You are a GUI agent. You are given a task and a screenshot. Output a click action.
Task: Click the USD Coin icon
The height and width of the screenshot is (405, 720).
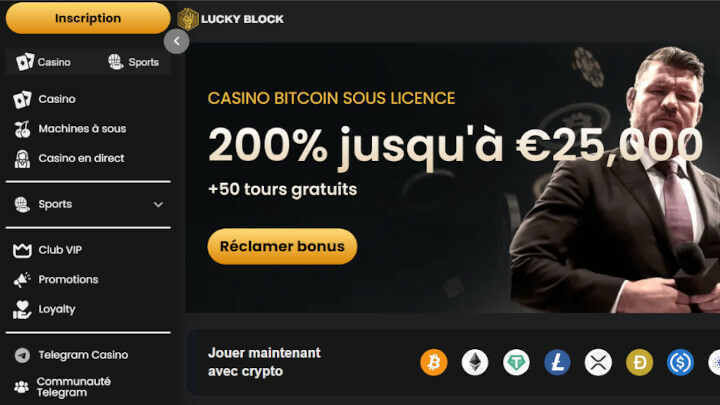[680, 362]
